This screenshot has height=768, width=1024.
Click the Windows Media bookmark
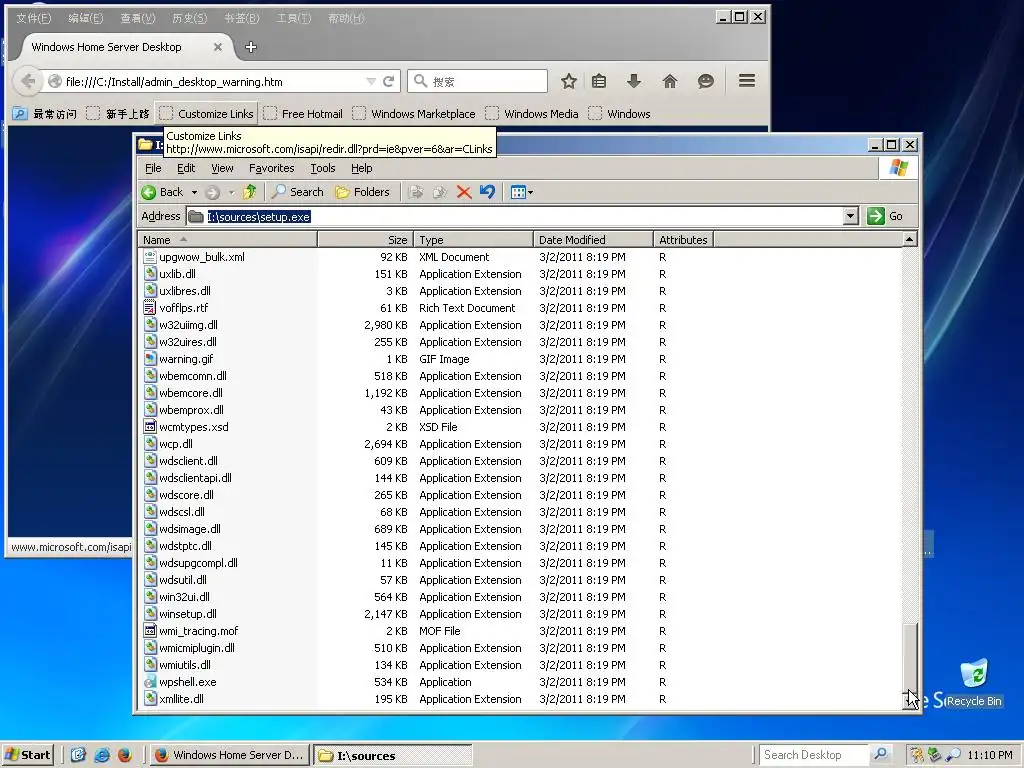pos(532,114)
